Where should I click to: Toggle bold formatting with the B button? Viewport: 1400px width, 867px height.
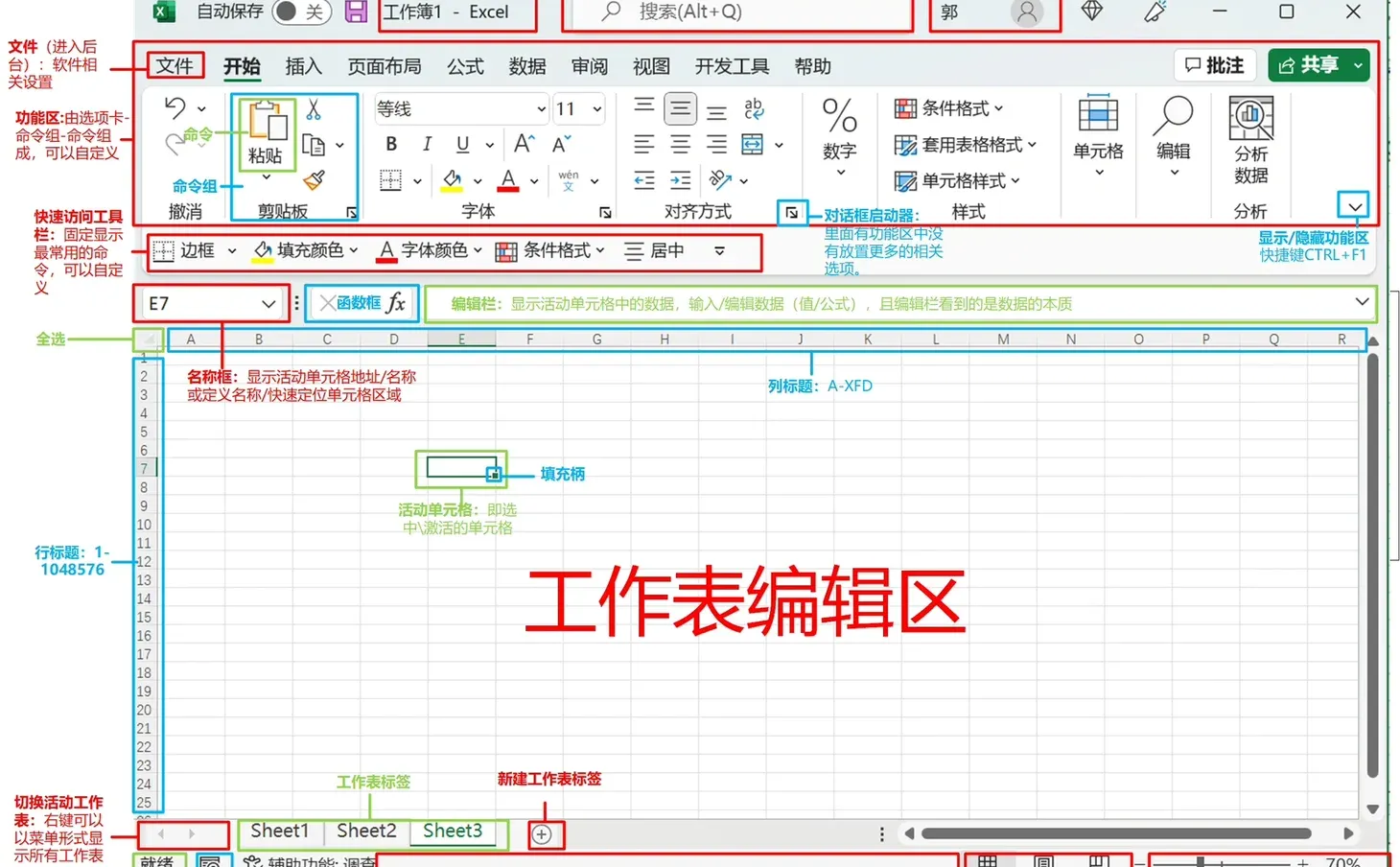point(390,144)
